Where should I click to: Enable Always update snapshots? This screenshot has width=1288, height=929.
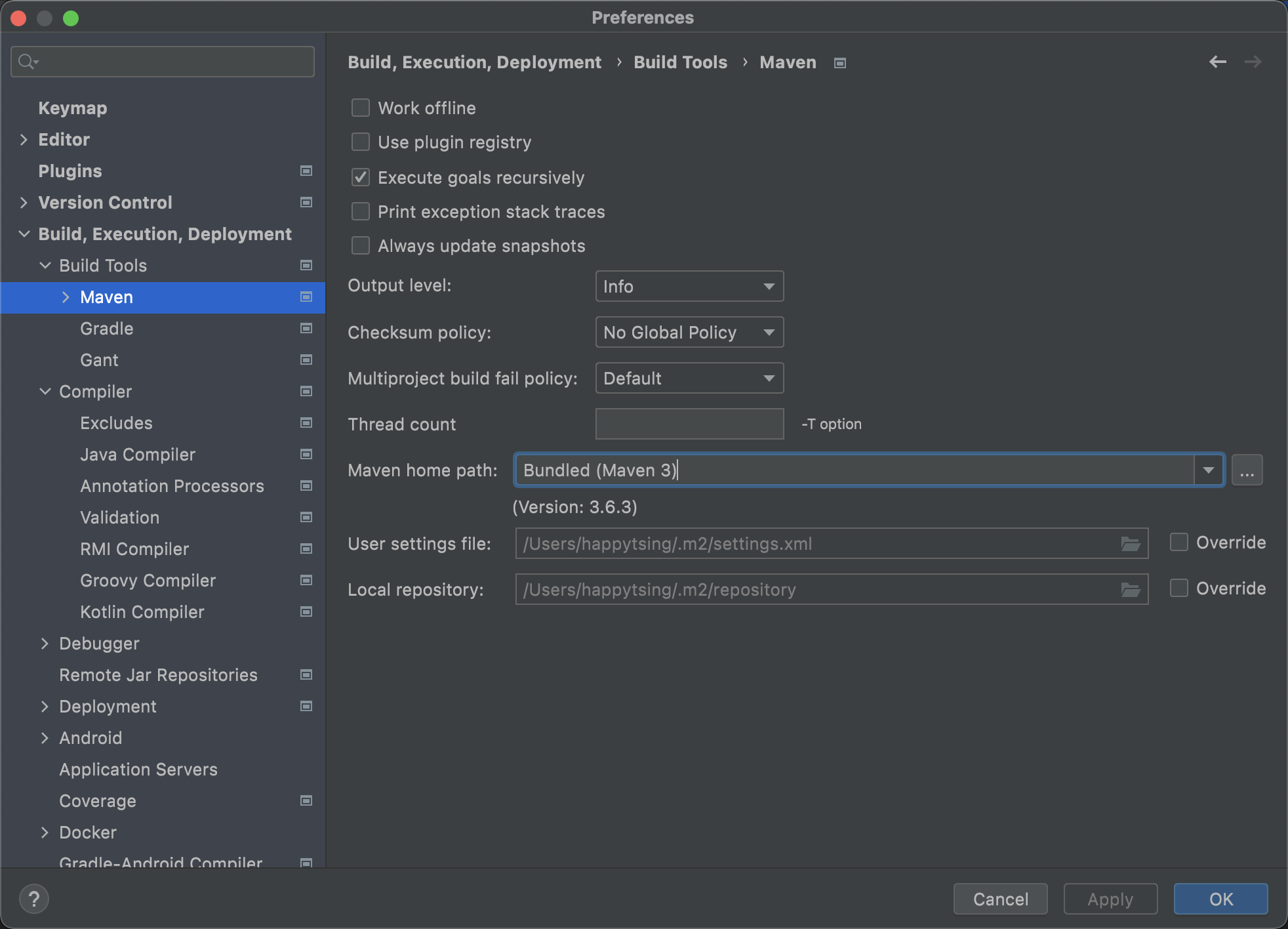click(x=361, y=245)
